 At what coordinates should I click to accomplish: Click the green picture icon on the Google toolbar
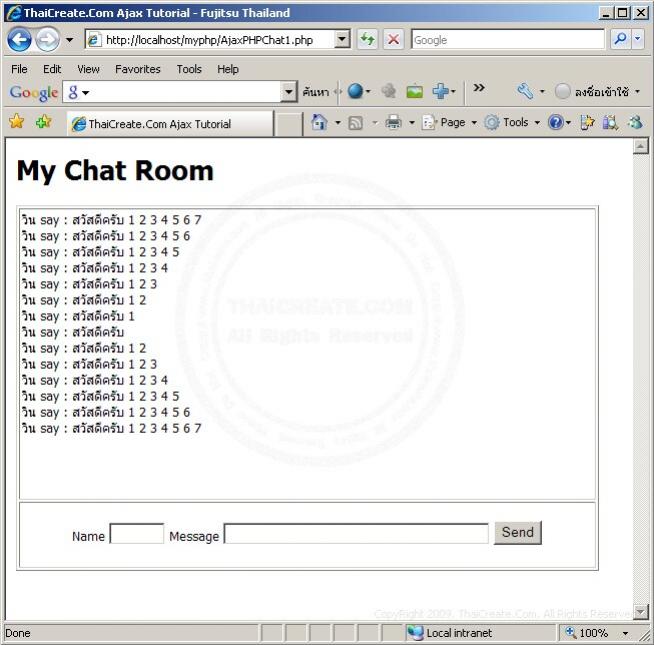click(x=414, y=91)
